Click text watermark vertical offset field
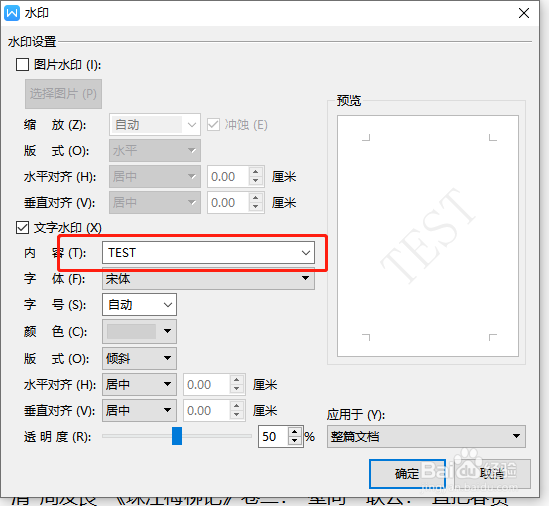The image size is (549, 506). (x=207, y=410)
